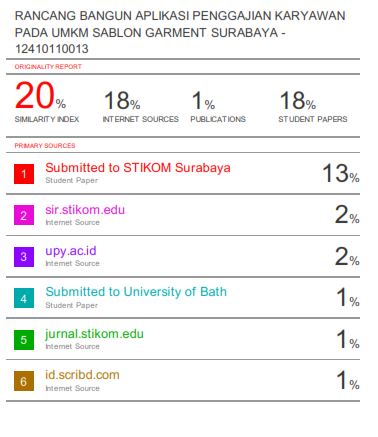Image resolution: width=378 pixels, height=437 pixels.
Task: Click the magenta source number 2 box
Action: pos(24,215)
